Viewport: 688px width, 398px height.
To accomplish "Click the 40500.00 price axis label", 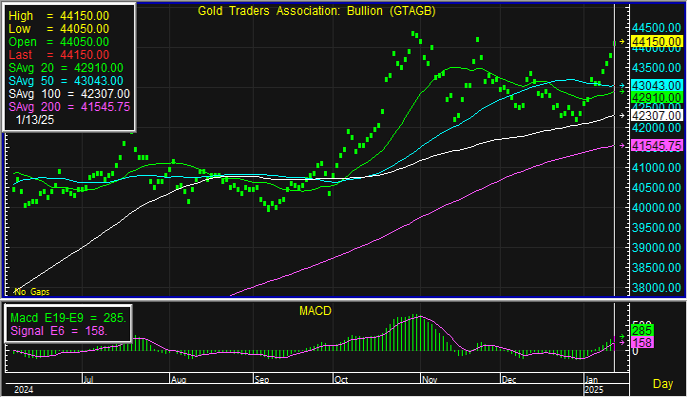I will tap(656, 188).
